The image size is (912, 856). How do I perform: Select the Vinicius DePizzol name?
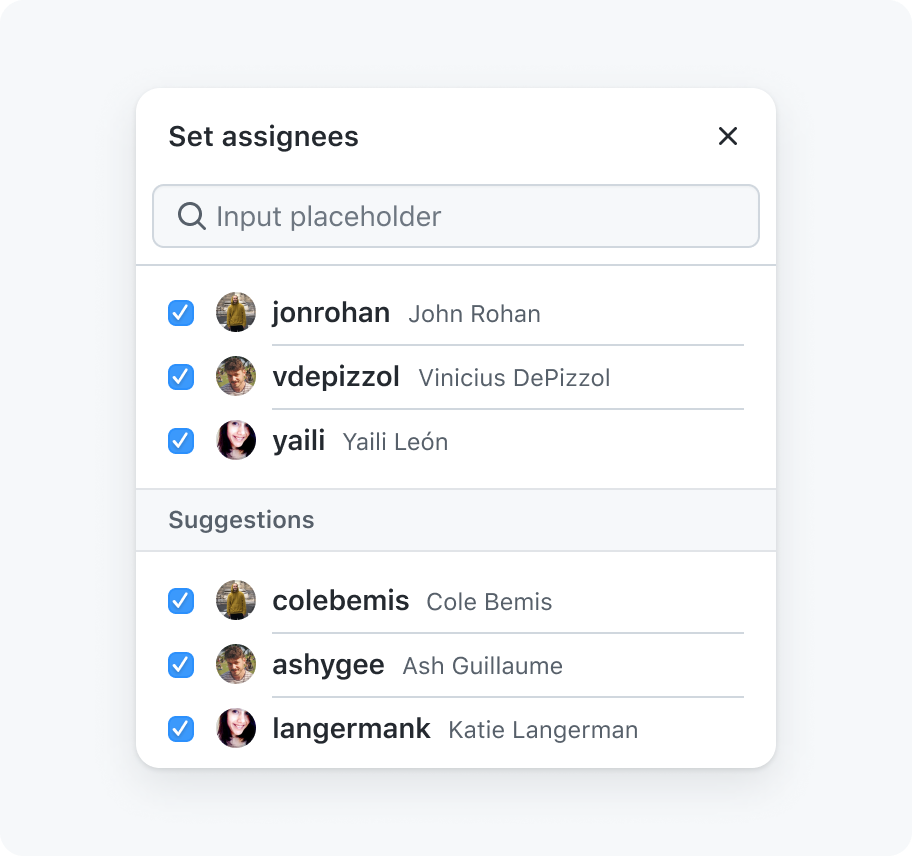(x=514, y=378)
